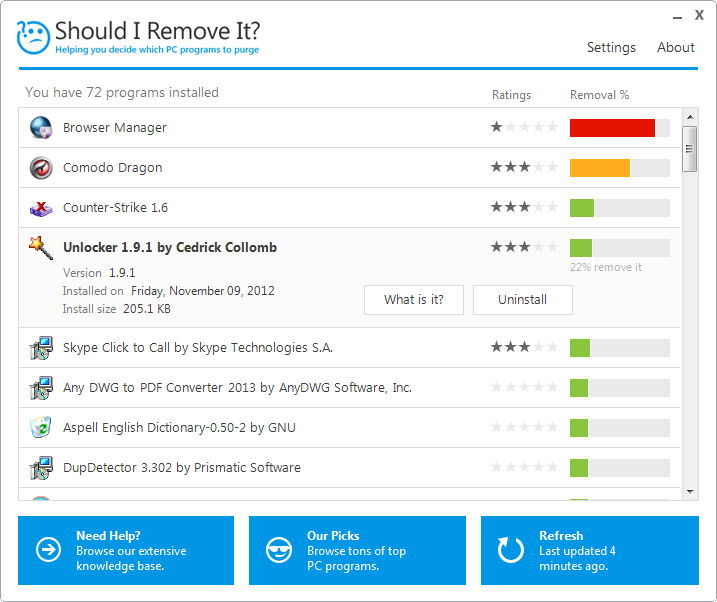Select the Browser Manager row
Viewport: 717px width, 602px height.
(x=349, y=128)
